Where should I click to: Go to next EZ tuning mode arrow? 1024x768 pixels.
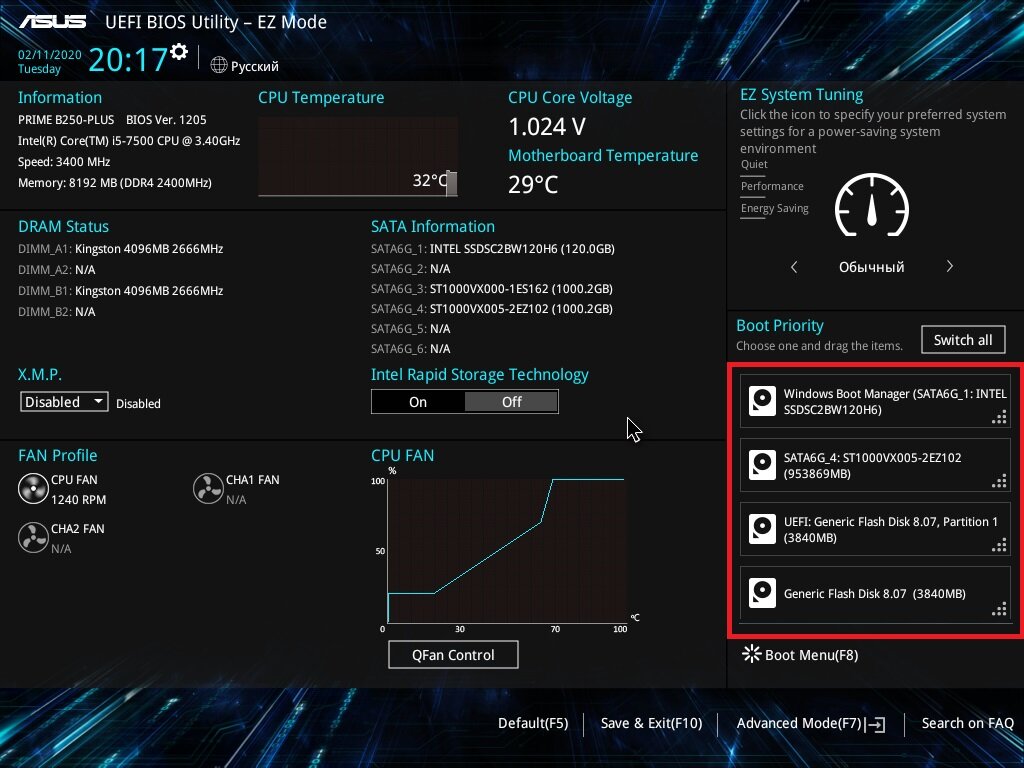[950, 266]
